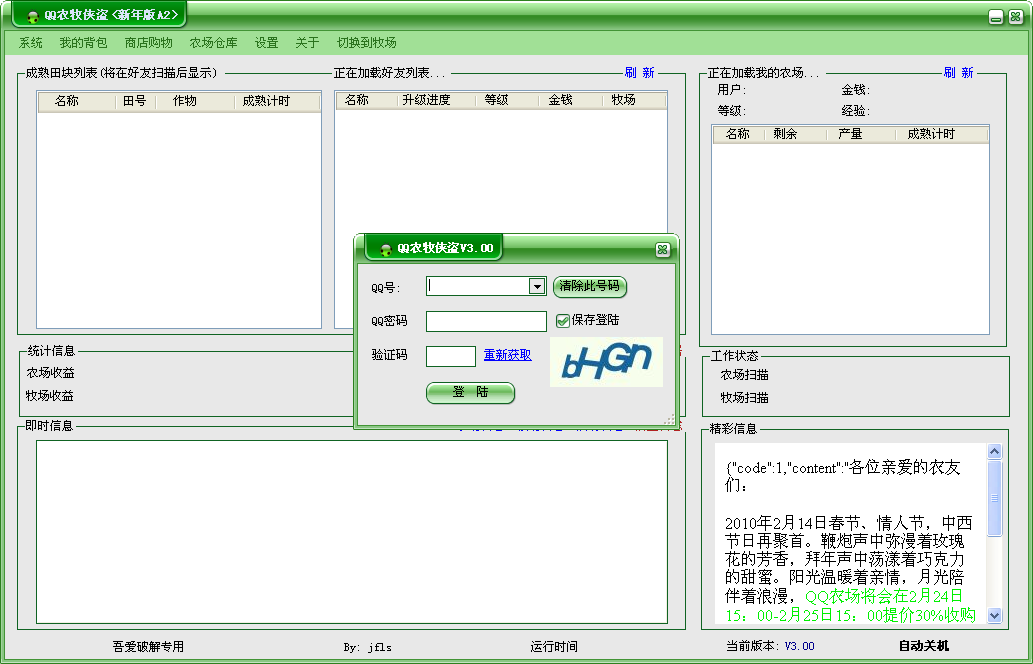Click By: jfls in the status bar
This screenshot has height=664, width=1033.
pos(368,648)
